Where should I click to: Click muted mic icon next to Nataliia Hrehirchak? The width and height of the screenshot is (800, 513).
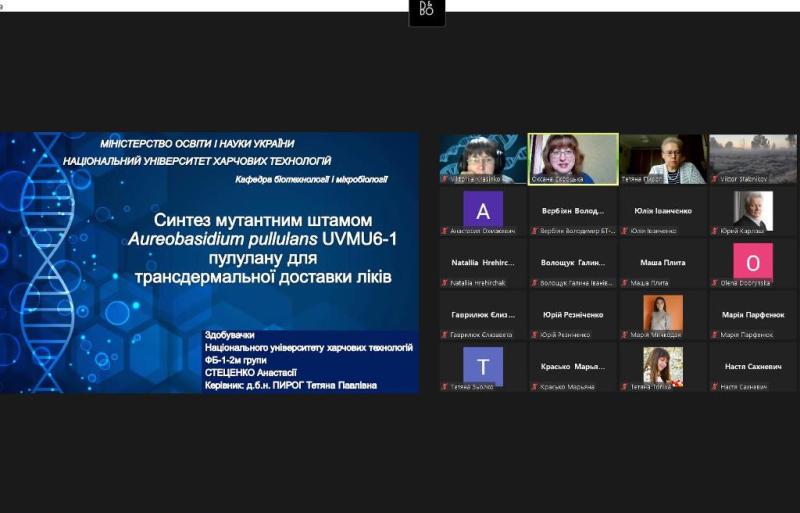click(x=445, y=283)
